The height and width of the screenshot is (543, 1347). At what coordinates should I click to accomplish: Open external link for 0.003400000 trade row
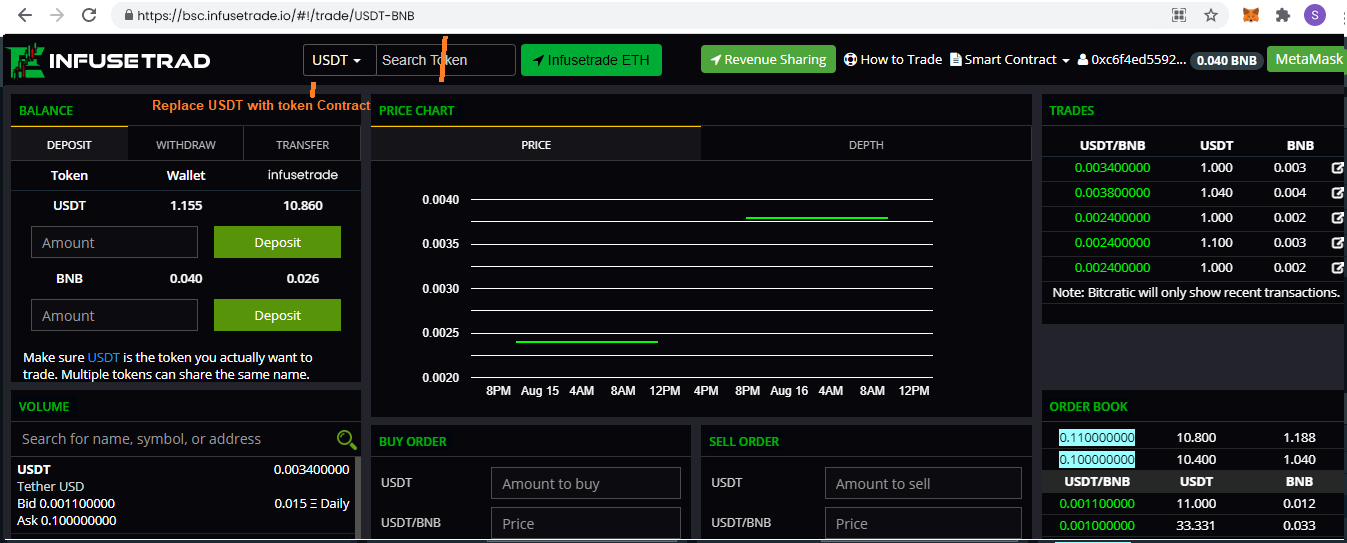click(x=1337, y=168)
